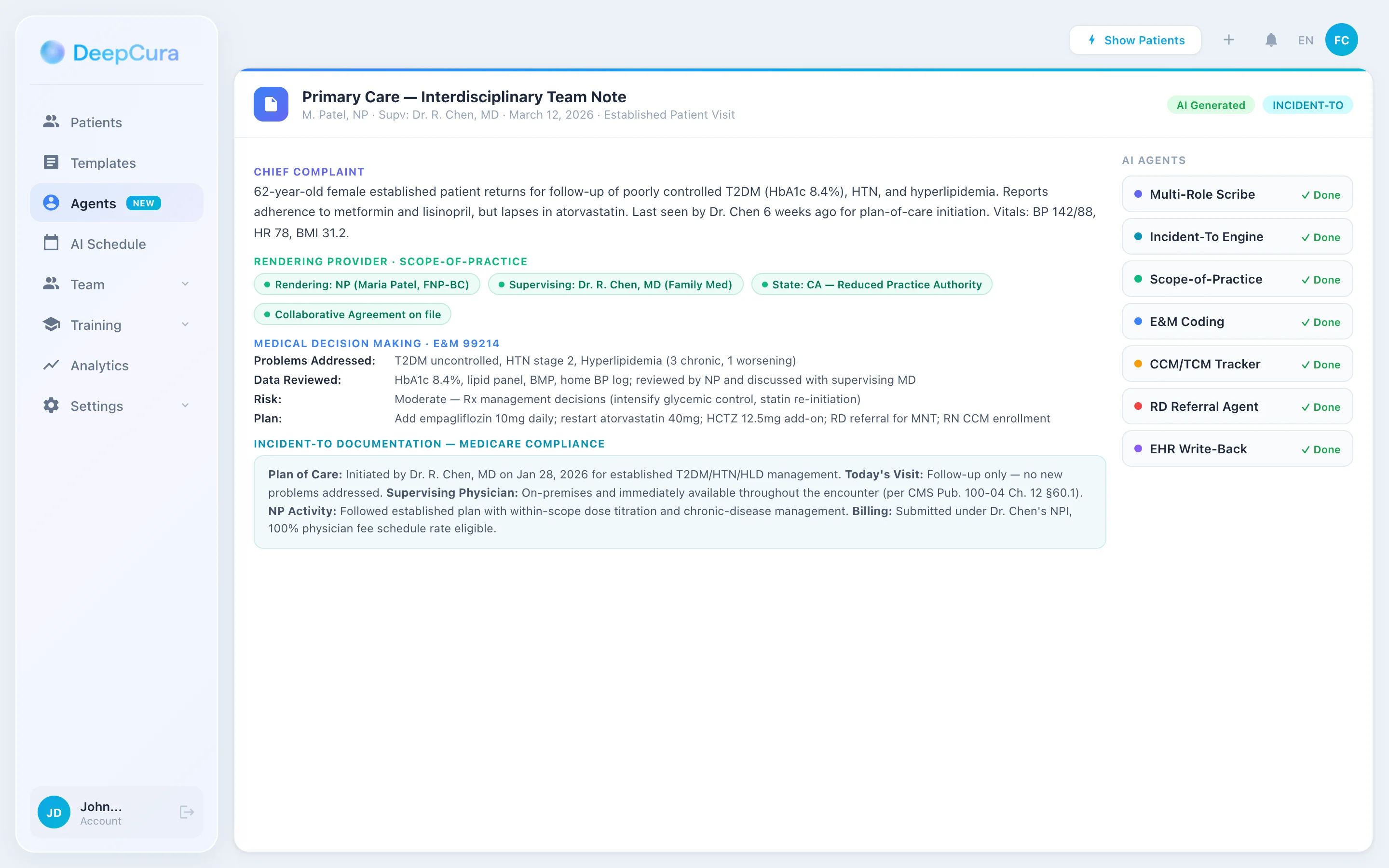Viewport: 1389px width, 868px height.
Task: Click the plus icon in top bar
Action: (x=1228, y=40)
